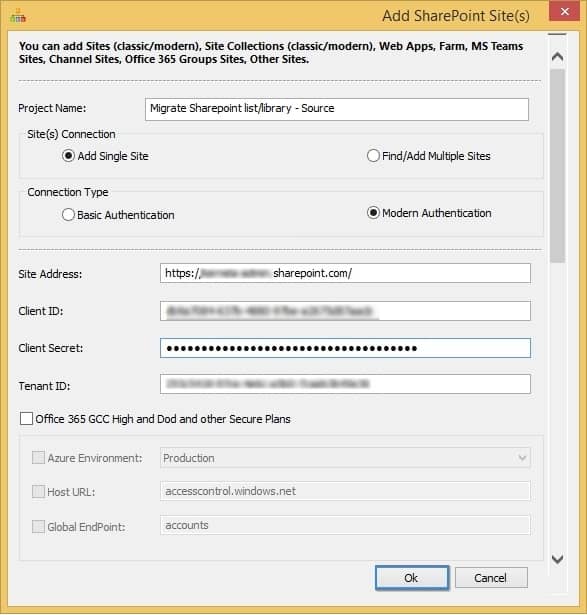Viewport: 587px width, 615px height.
Task: Click the application icon in title bar
Action: [18, 16]
